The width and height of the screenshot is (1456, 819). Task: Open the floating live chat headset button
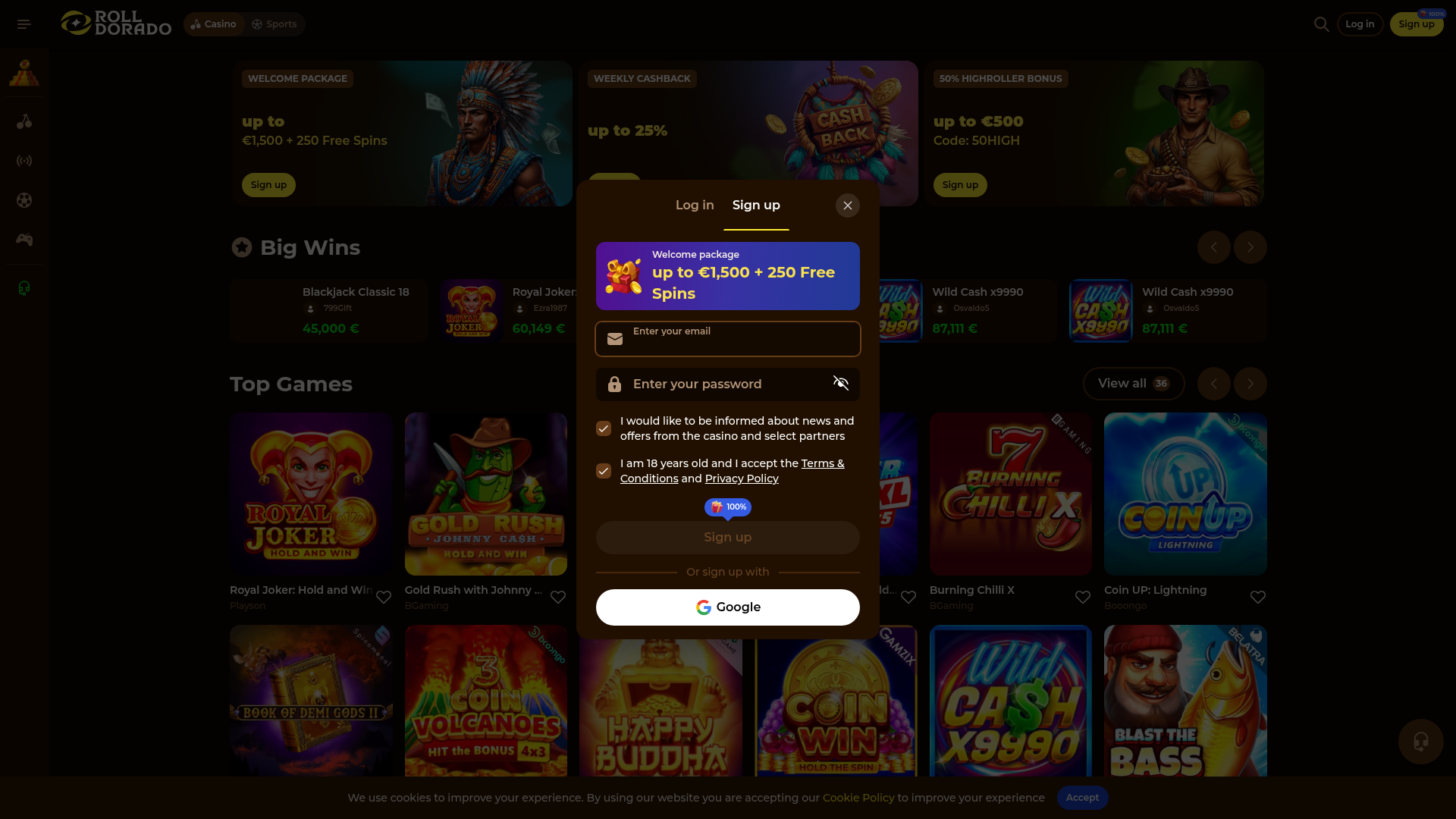click(1421, 742)
